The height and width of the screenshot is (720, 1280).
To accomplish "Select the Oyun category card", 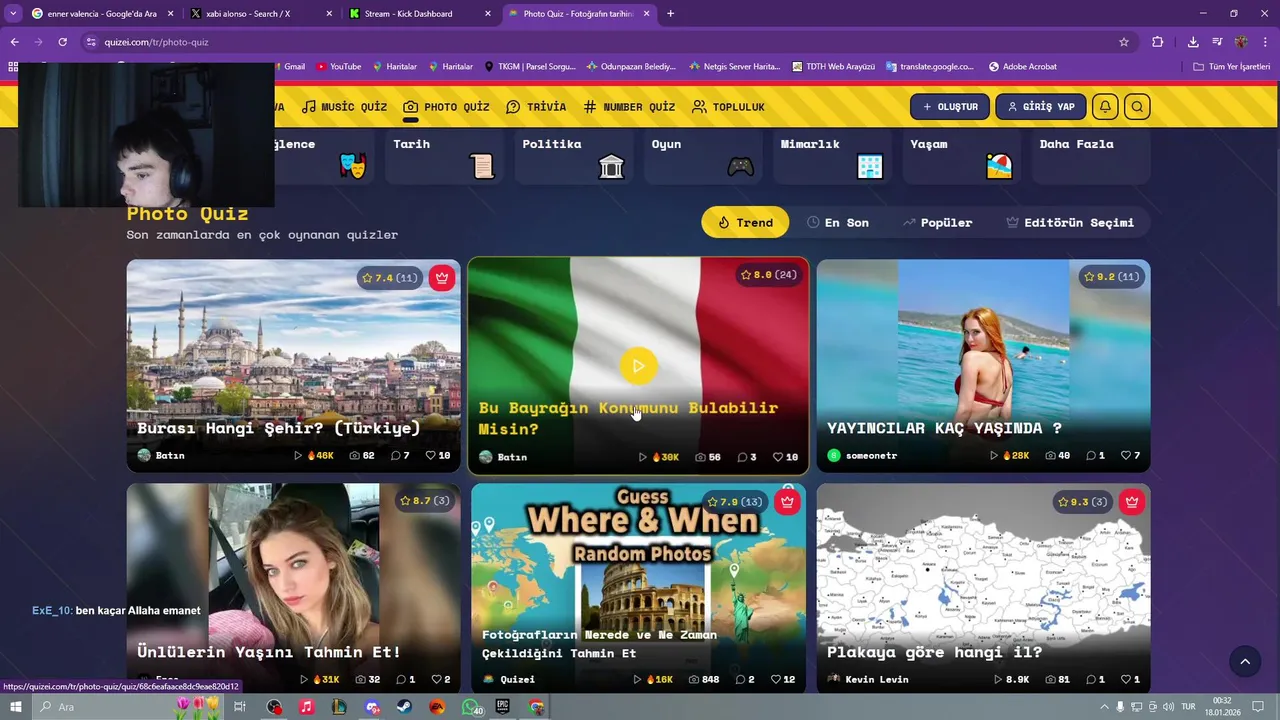I will (703, 157).
